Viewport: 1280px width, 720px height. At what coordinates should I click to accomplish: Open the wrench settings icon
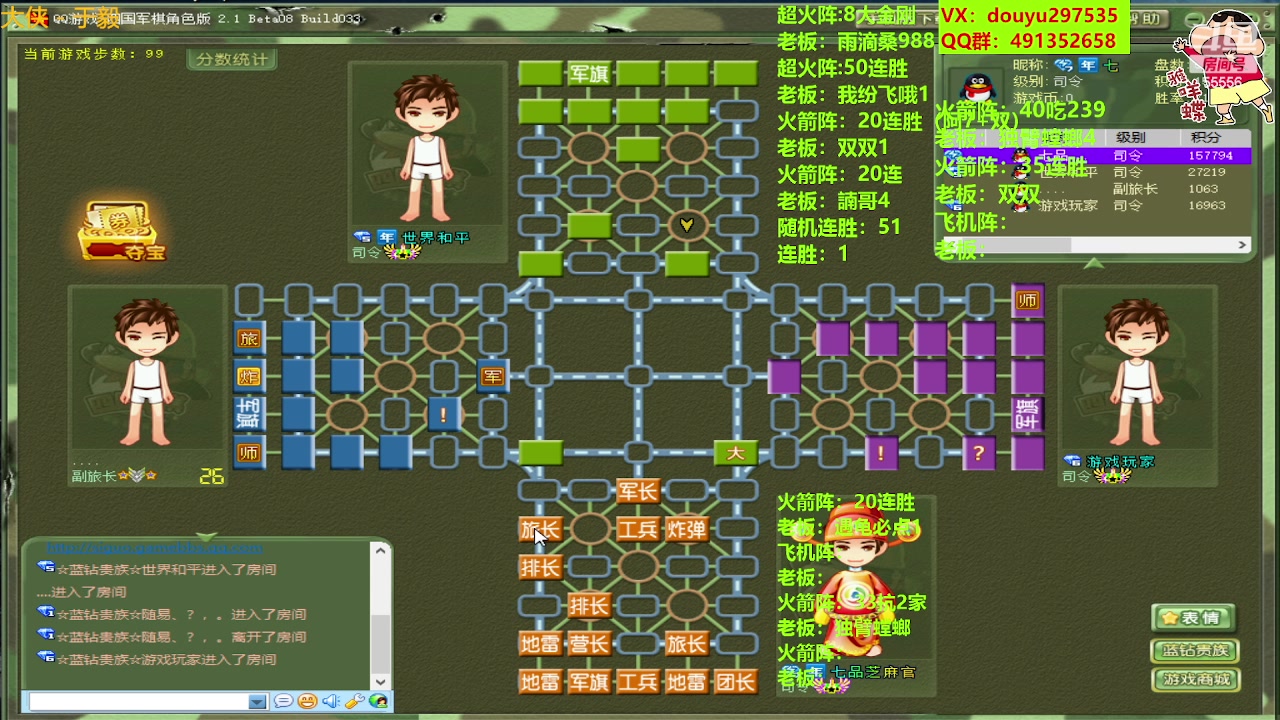point(354,702)
